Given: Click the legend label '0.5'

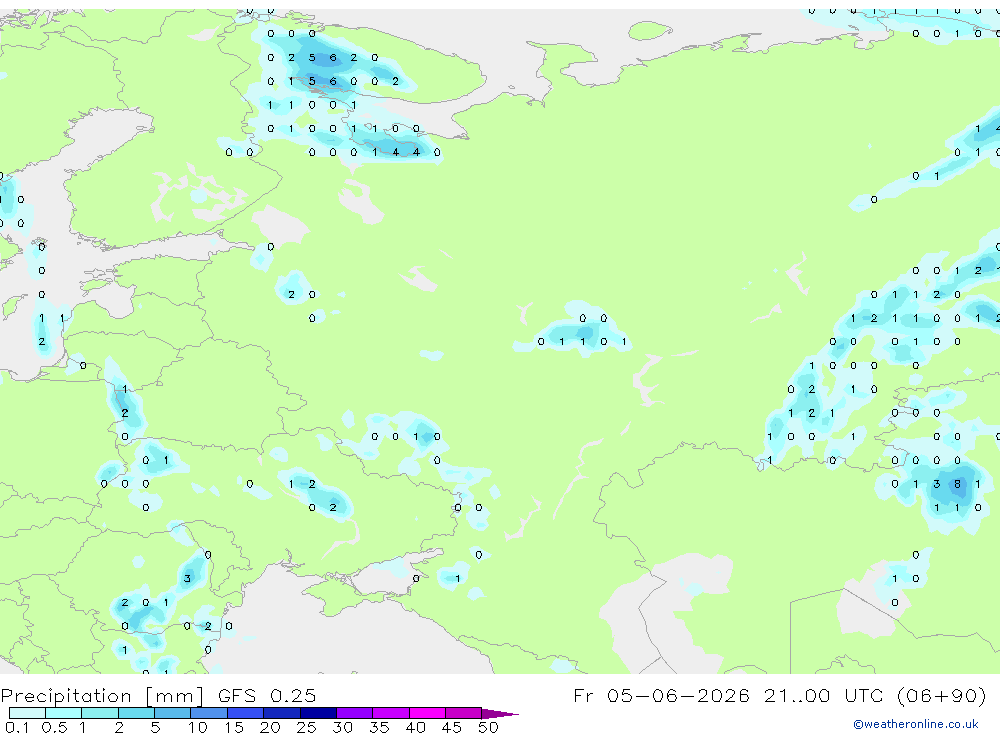Looking at the screenshot, I should [x=54, y=727].
